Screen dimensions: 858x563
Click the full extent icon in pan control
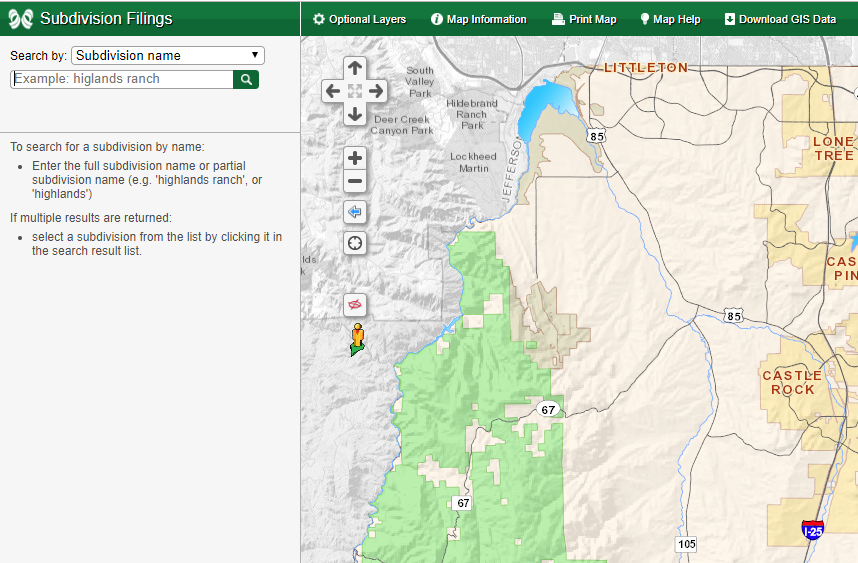pos(354,91)
